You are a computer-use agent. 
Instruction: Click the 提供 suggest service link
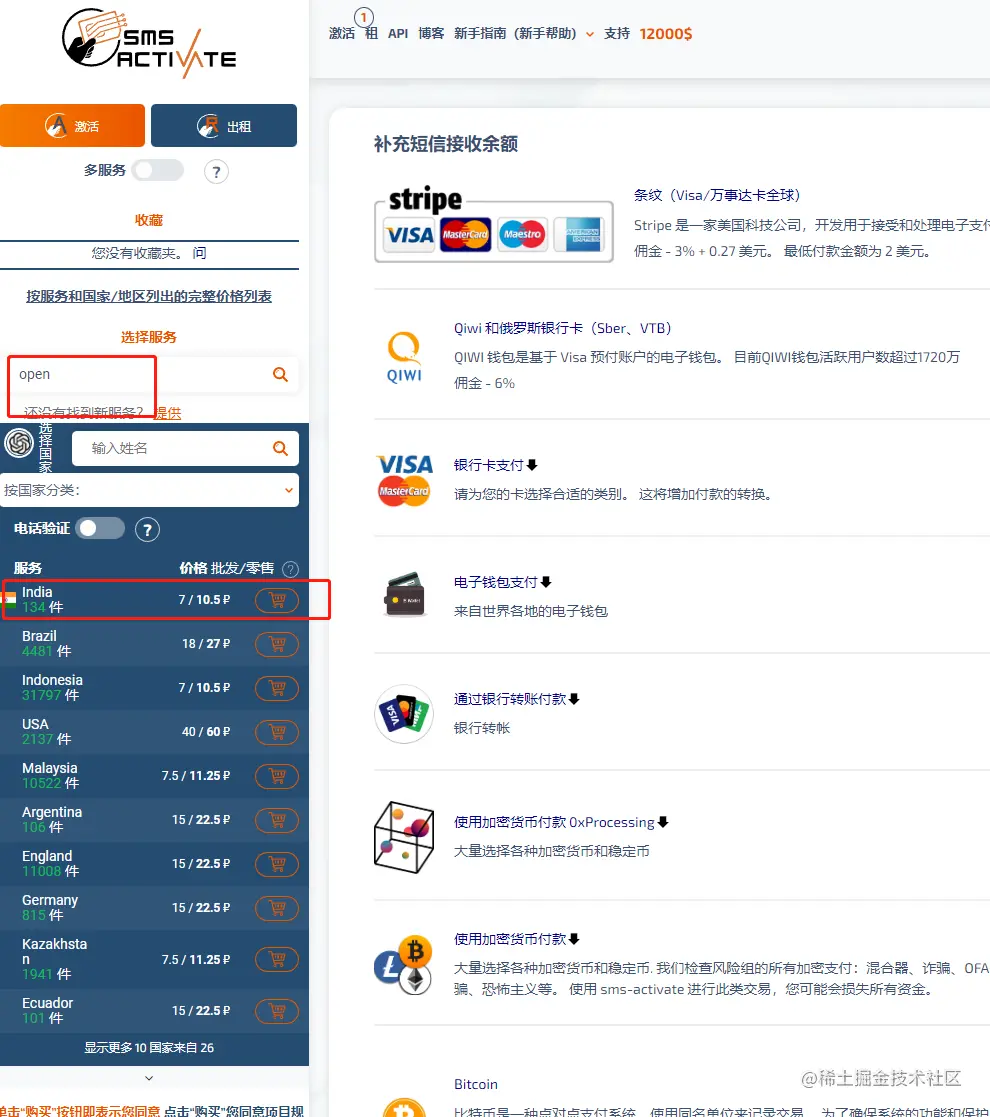point(168,412)
